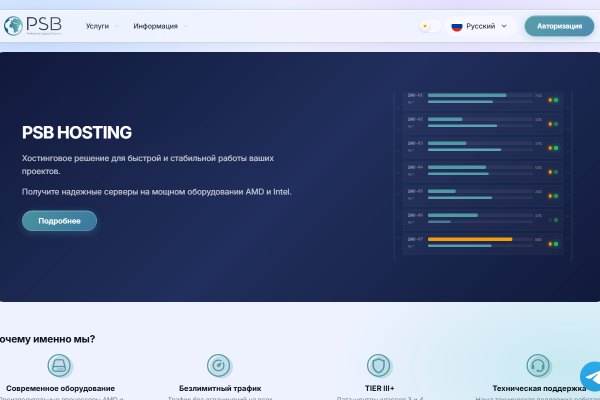The width and height of the screenshot is (600, 400).
Task: Click the PSB globe logo
Action: pyautogui.click(x=33, y=26)
